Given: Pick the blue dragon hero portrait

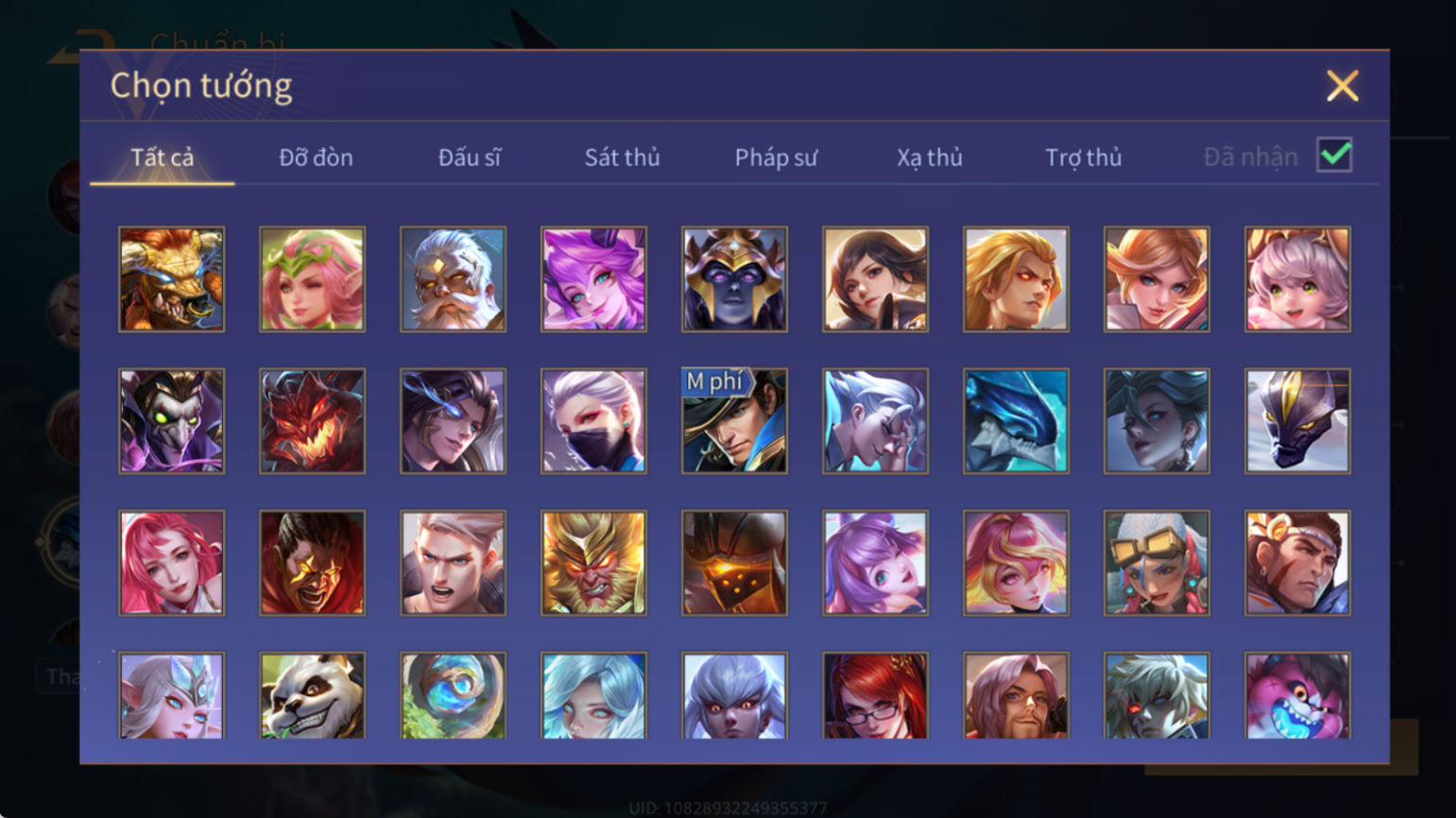Looking at the screenshot, I should (x=1016, y=421).
